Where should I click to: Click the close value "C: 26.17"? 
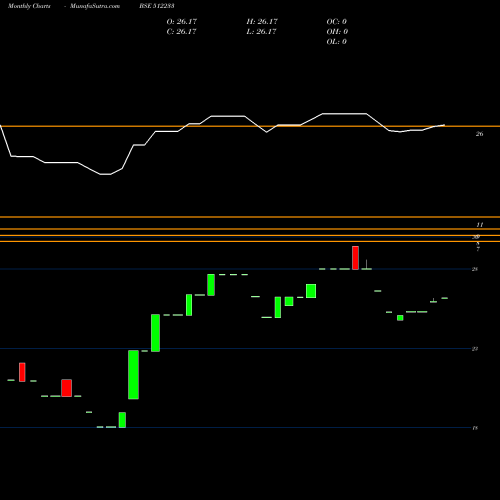181,32
